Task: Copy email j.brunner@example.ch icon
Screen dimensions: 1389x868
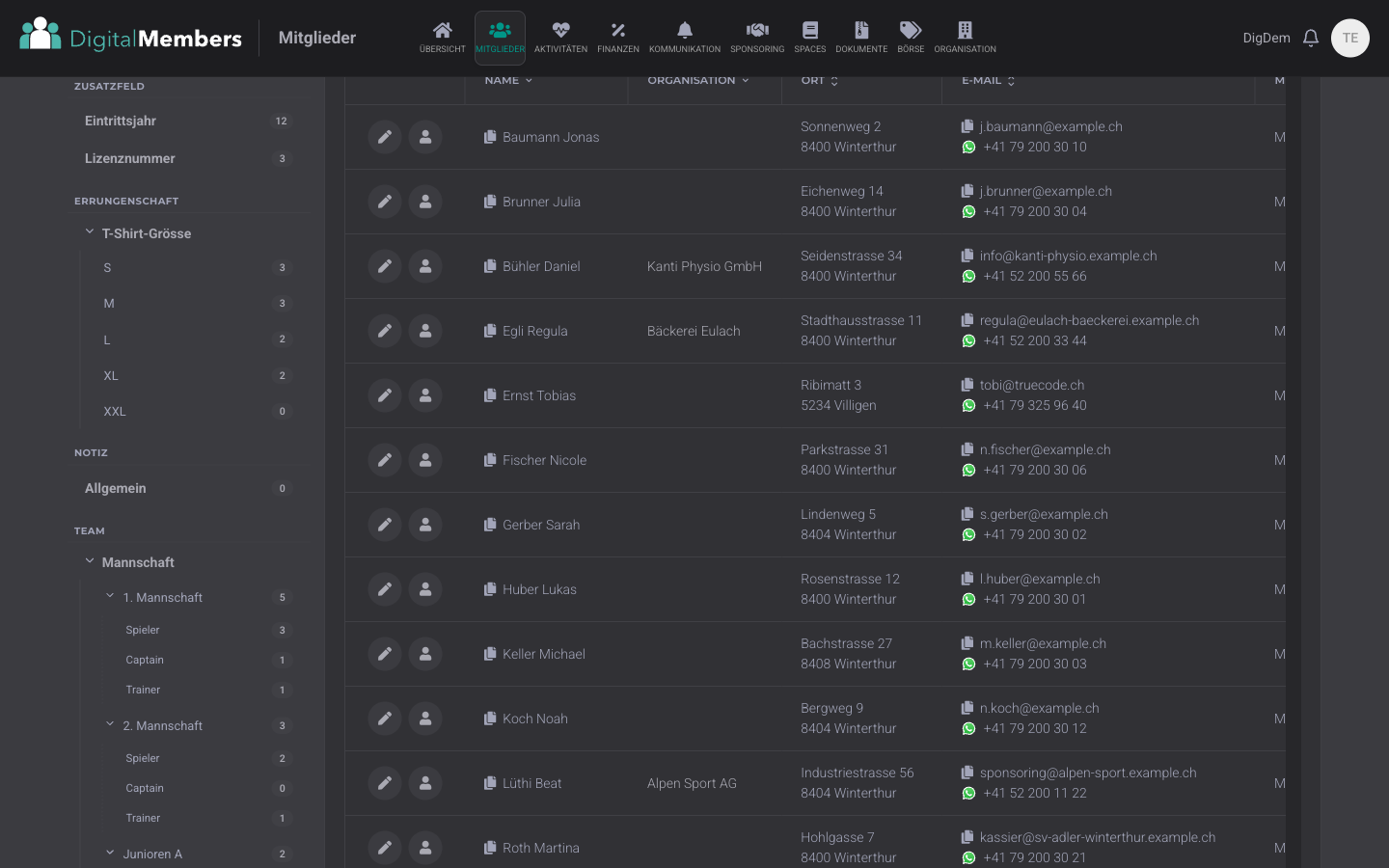Action: 967,191
